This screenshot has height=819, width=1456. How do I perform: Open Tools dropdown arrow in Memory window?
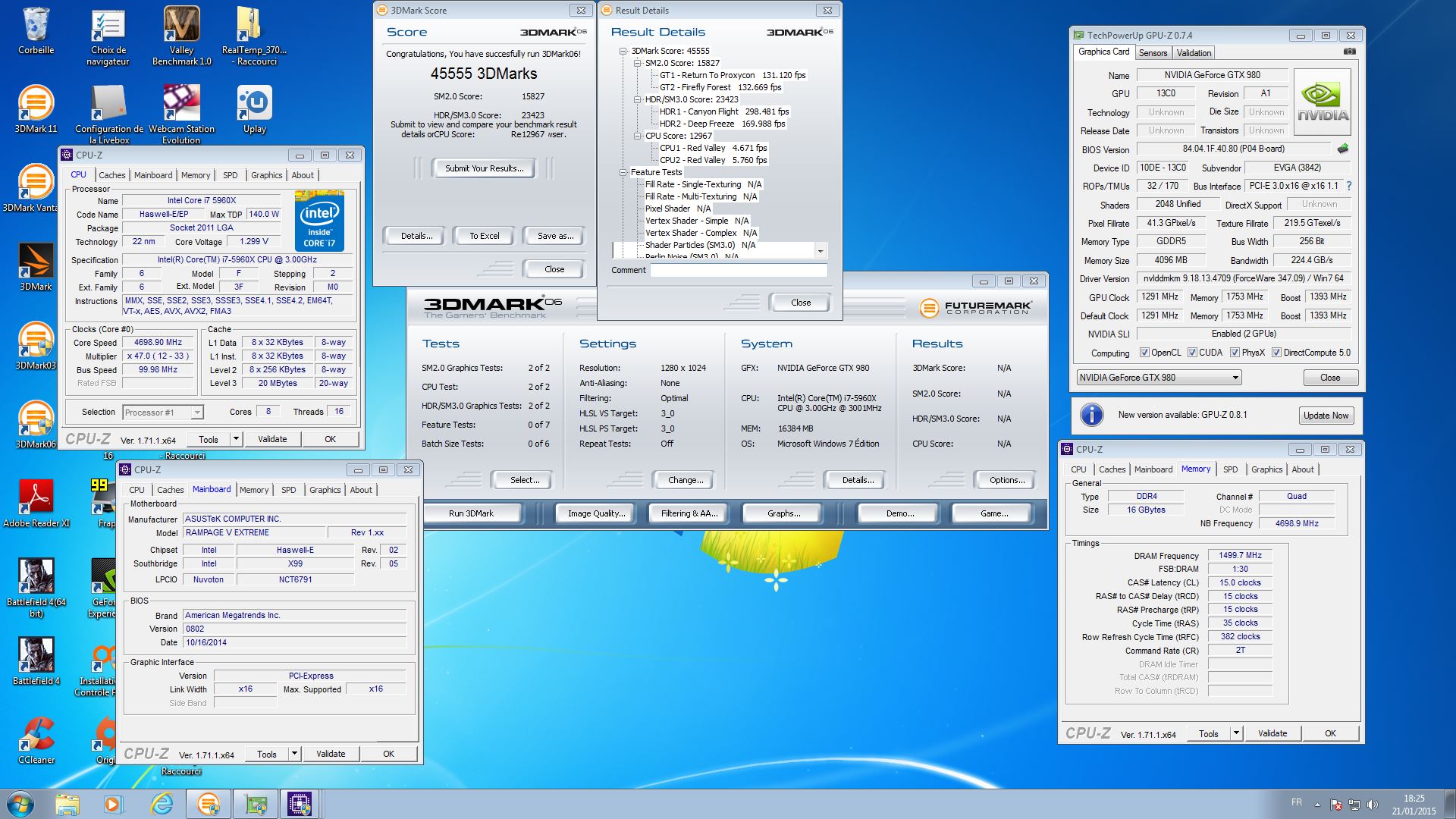pos(1236,733)
